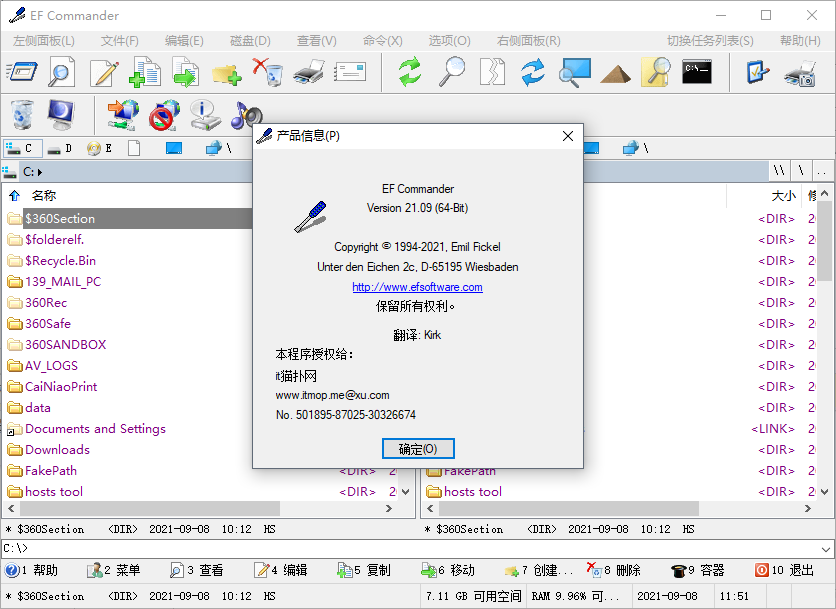836x609 pixels.
Task: Click the pyramid icon in the toolbar
Action: (615, 72)
